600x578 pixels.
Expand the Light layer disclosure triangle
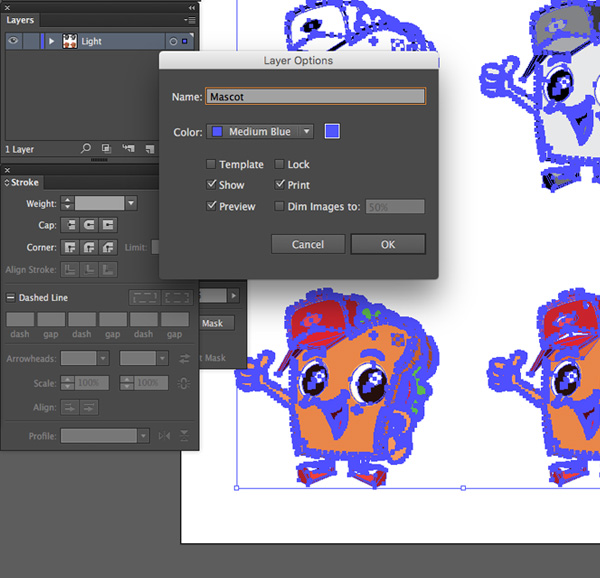point(51,42)
